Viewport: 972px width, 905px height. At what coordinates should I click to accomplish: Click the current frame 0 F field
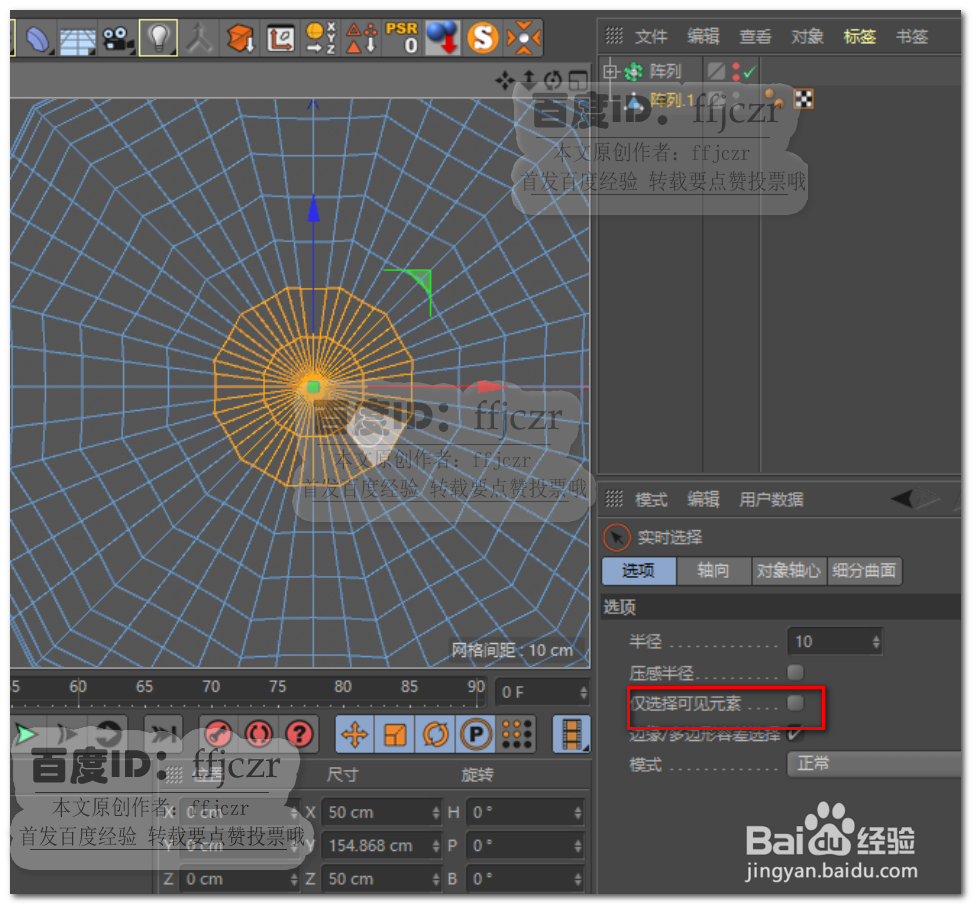pos(542,692)
